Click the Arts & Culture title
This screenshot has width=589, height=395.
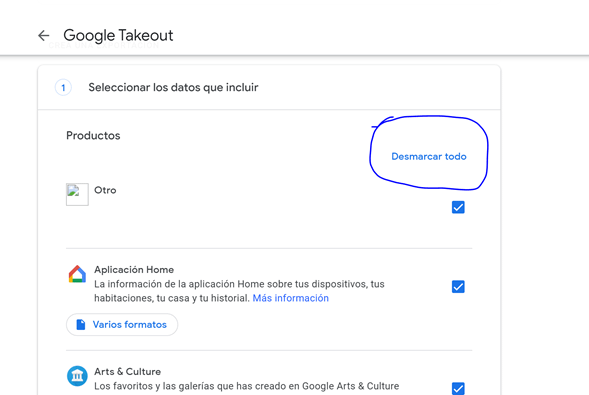click(x=127, y=372)
